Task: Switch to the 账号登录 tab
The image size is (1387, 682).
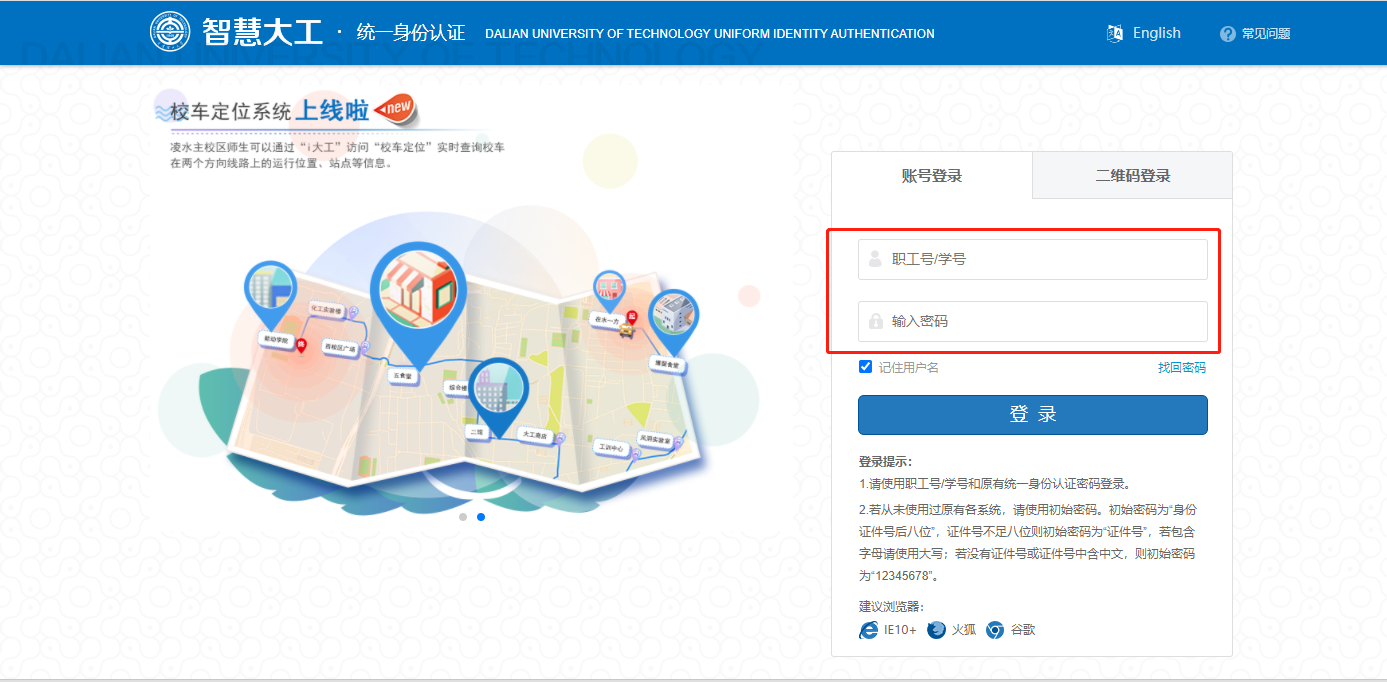Action: coord(931,176)
